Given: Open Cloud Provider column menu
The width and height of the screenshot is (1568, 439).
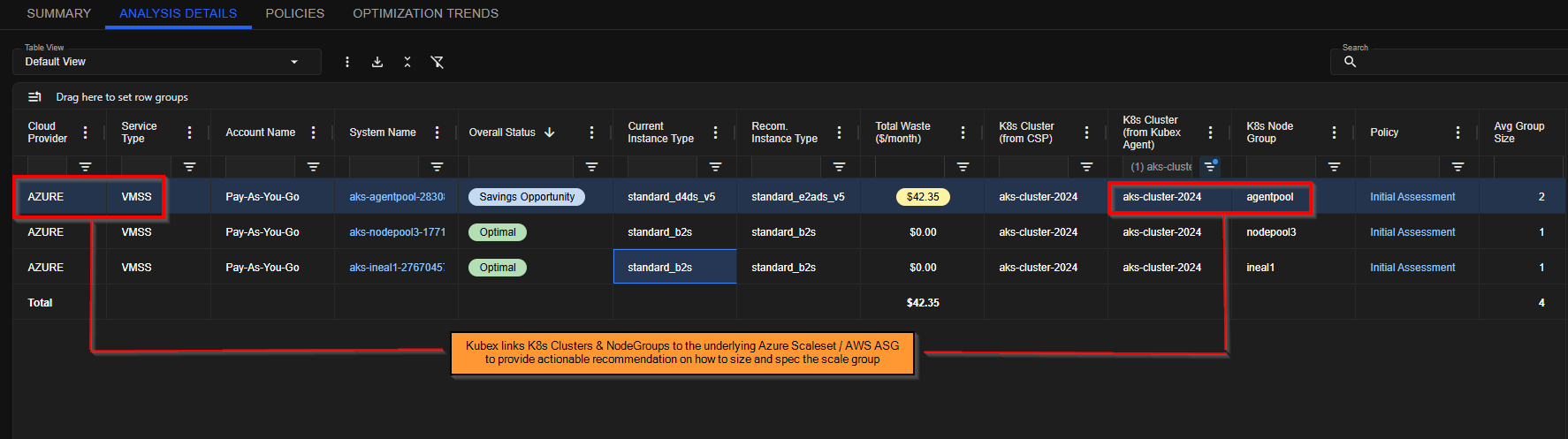Looking at the screenshot, I should coord(85,132).
